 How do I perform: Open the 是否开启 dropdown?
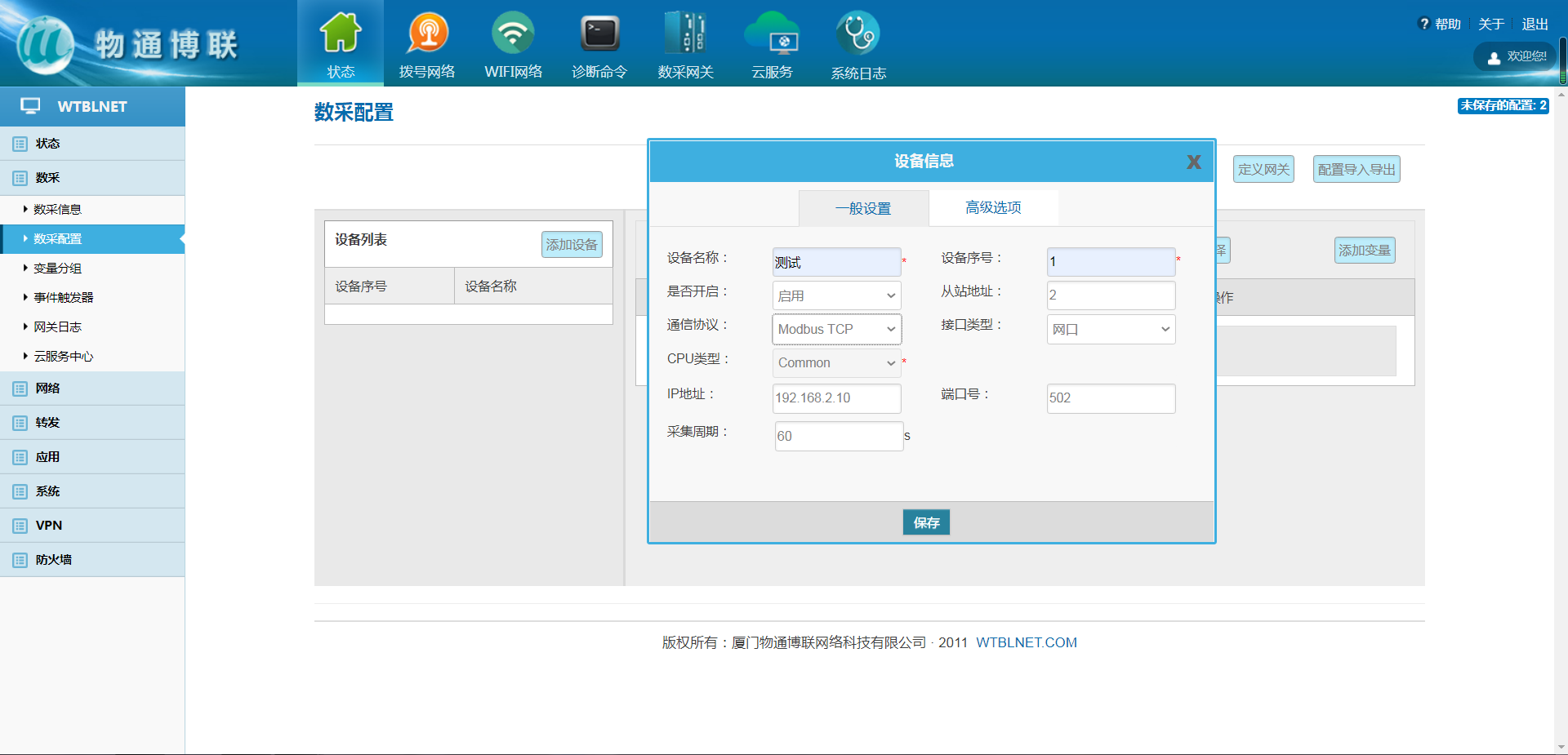click(836, 295)
